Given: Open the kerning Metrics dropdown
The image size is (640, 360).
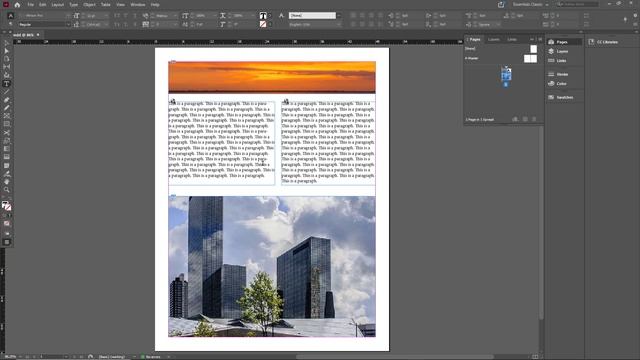Looking at the screenshot, I should (x=176, y=16).
